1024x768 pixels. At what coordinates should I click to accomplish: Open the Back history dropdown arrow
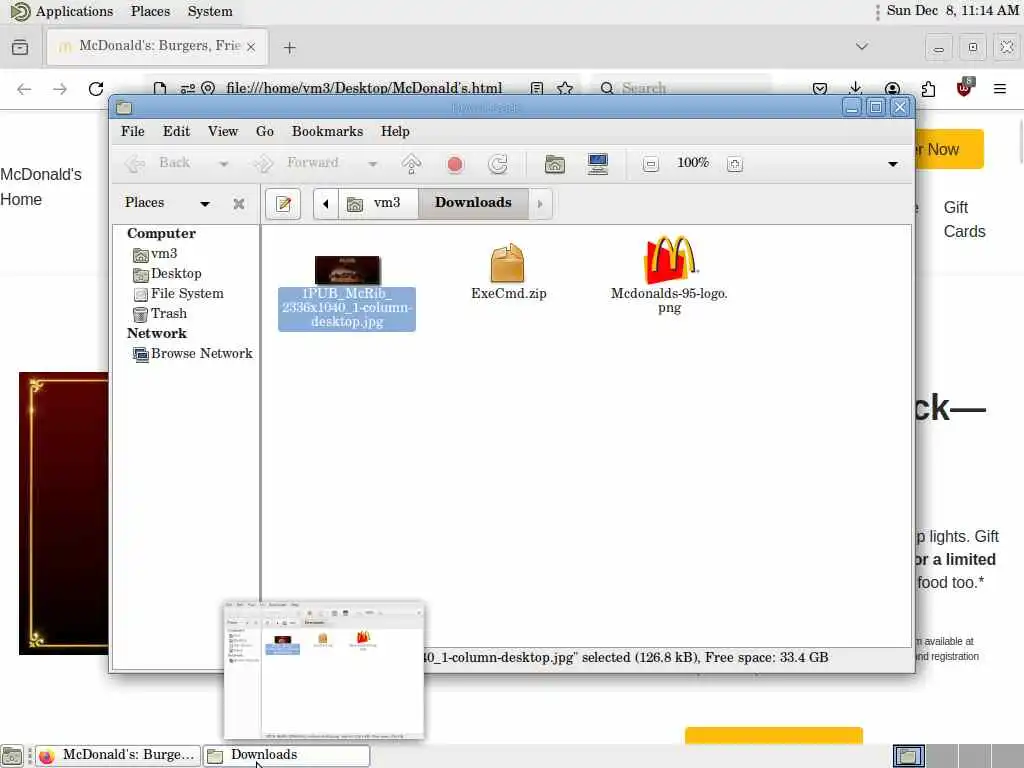(223, 164)
